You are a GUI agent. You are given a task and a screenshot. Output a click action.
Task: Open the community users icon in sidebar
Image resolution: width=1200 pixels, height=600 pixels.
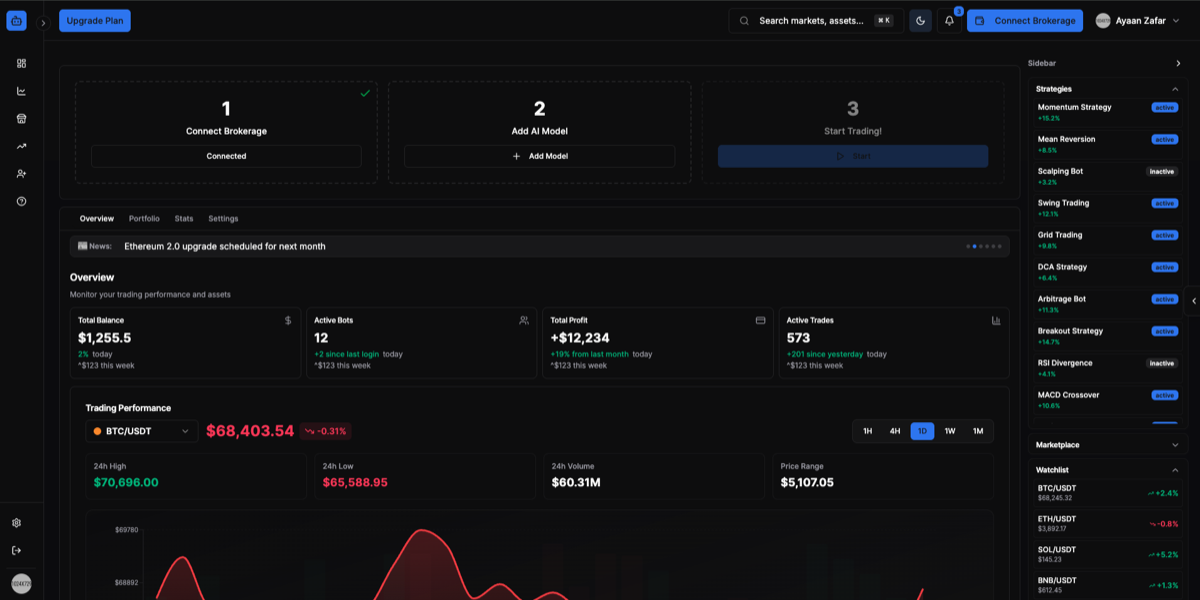click(x=22, y=173)
